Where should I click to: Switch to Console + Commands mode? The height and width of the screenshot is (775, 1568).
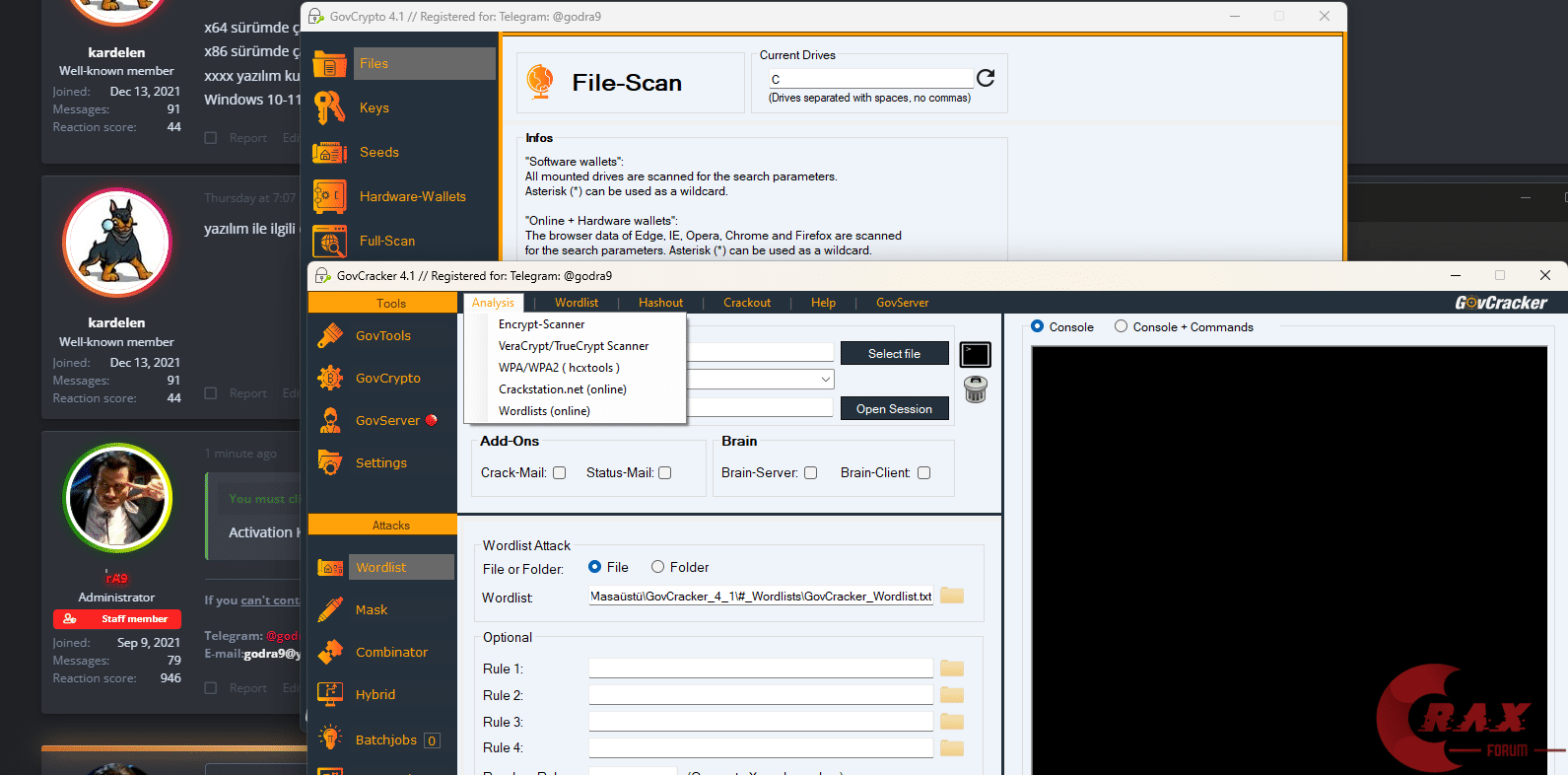click(1122, 326)
